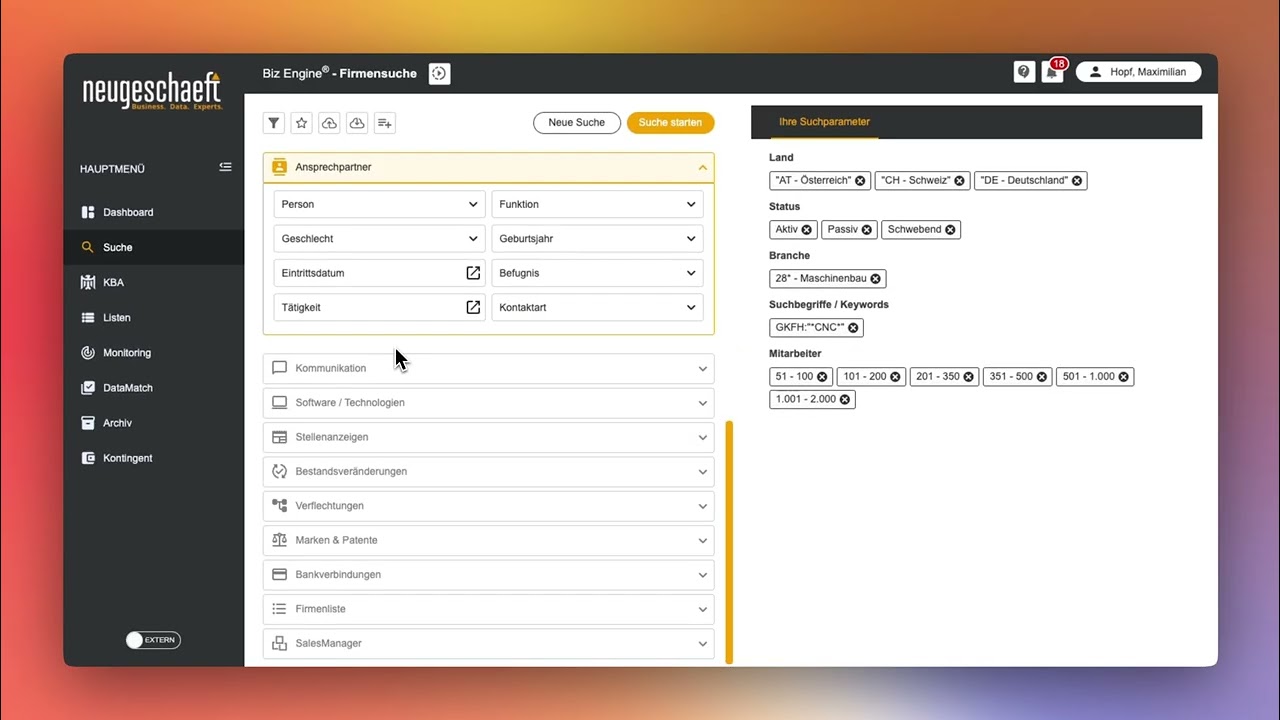
Task: Click the Eintrittsdatum field
Action: coord(379,273)
